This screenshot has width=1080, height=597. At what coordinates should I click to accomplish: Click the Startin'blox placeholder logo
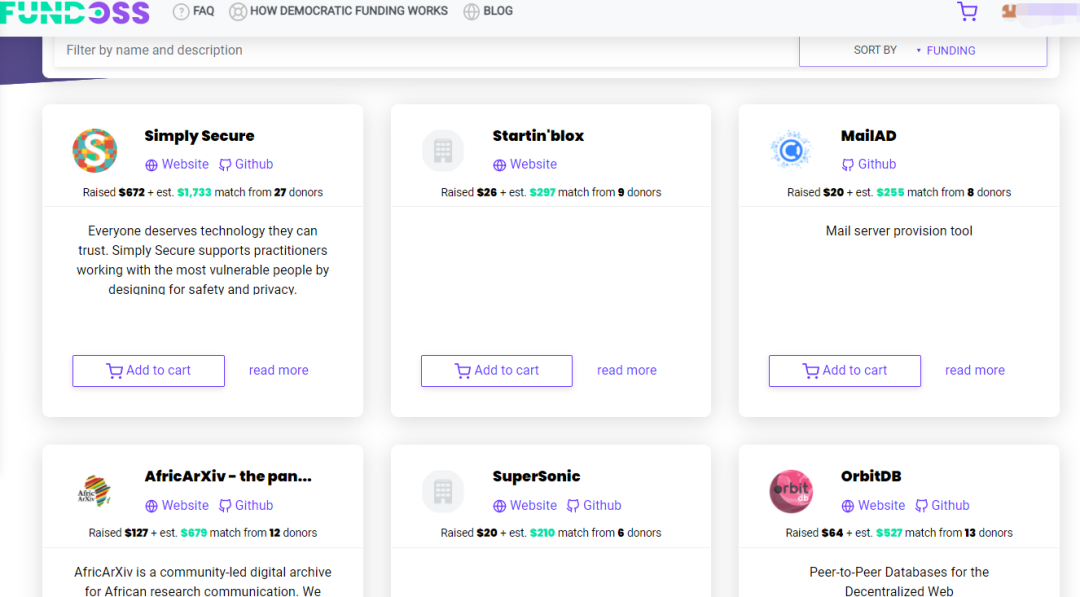click(x=443, y=150)
